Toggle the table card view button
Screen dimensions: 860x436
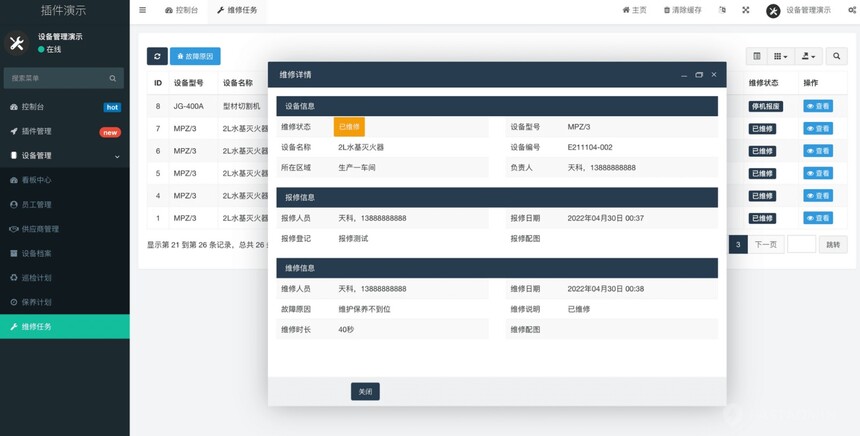(757, 56)
